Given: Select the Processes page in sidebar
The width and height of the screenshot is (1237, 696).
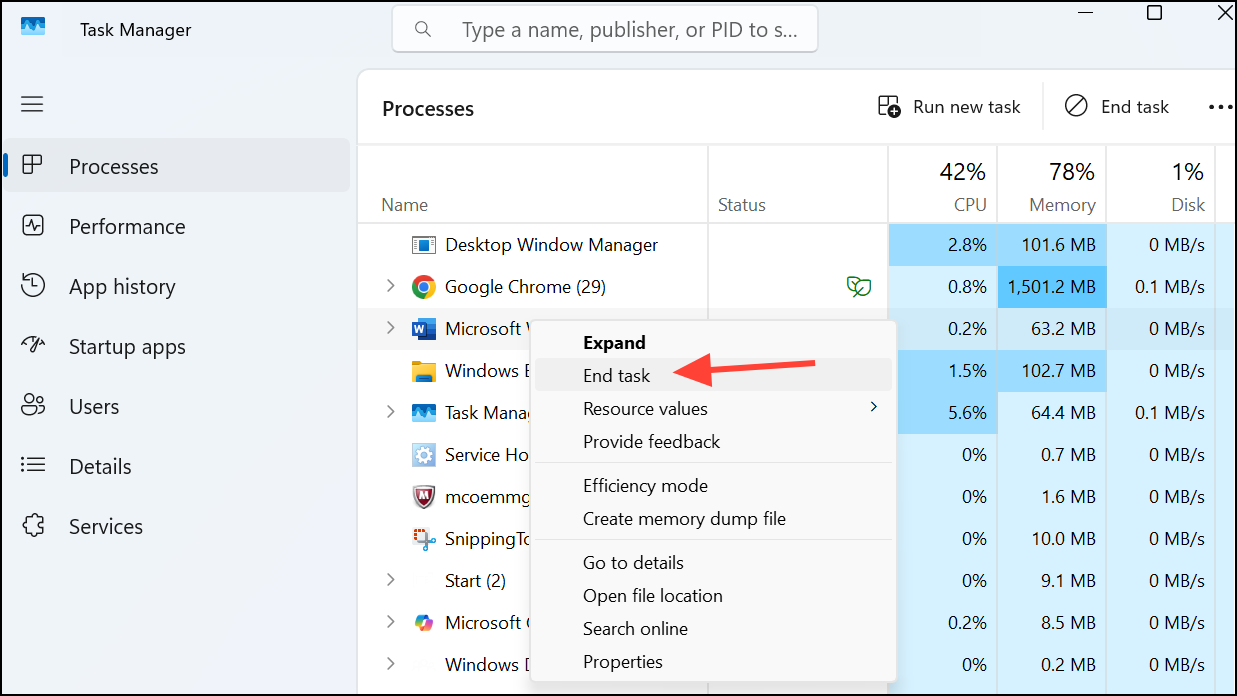Looking at the screenshot, I should (x=177, y=166).
